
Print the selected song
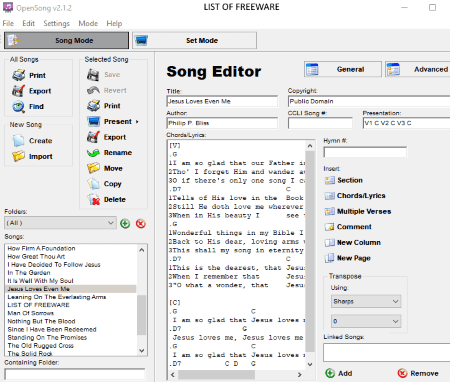click(x=103, y=106)
